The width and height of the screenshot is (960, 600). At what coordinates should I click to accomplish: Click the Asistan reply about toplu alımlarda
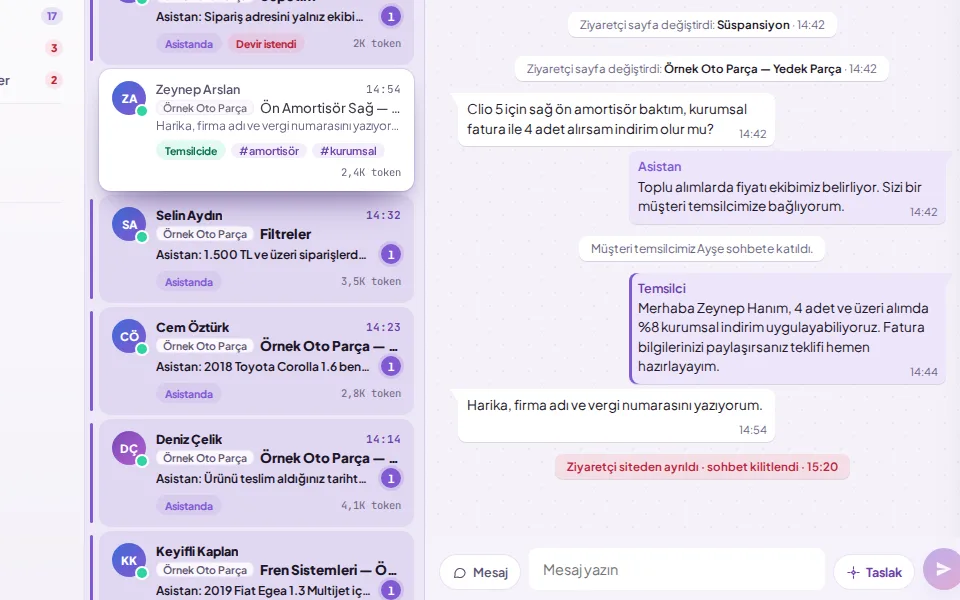tap(787, 188)
